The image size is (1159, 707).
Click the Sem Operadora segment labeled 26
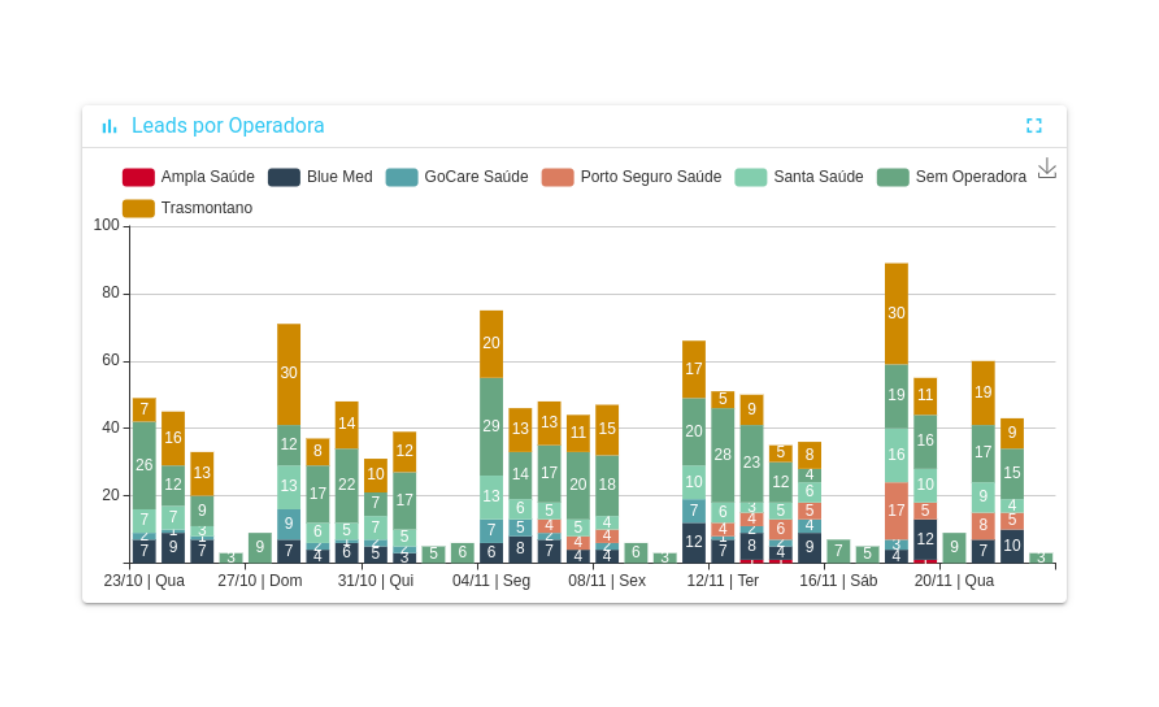coord(144,465)
